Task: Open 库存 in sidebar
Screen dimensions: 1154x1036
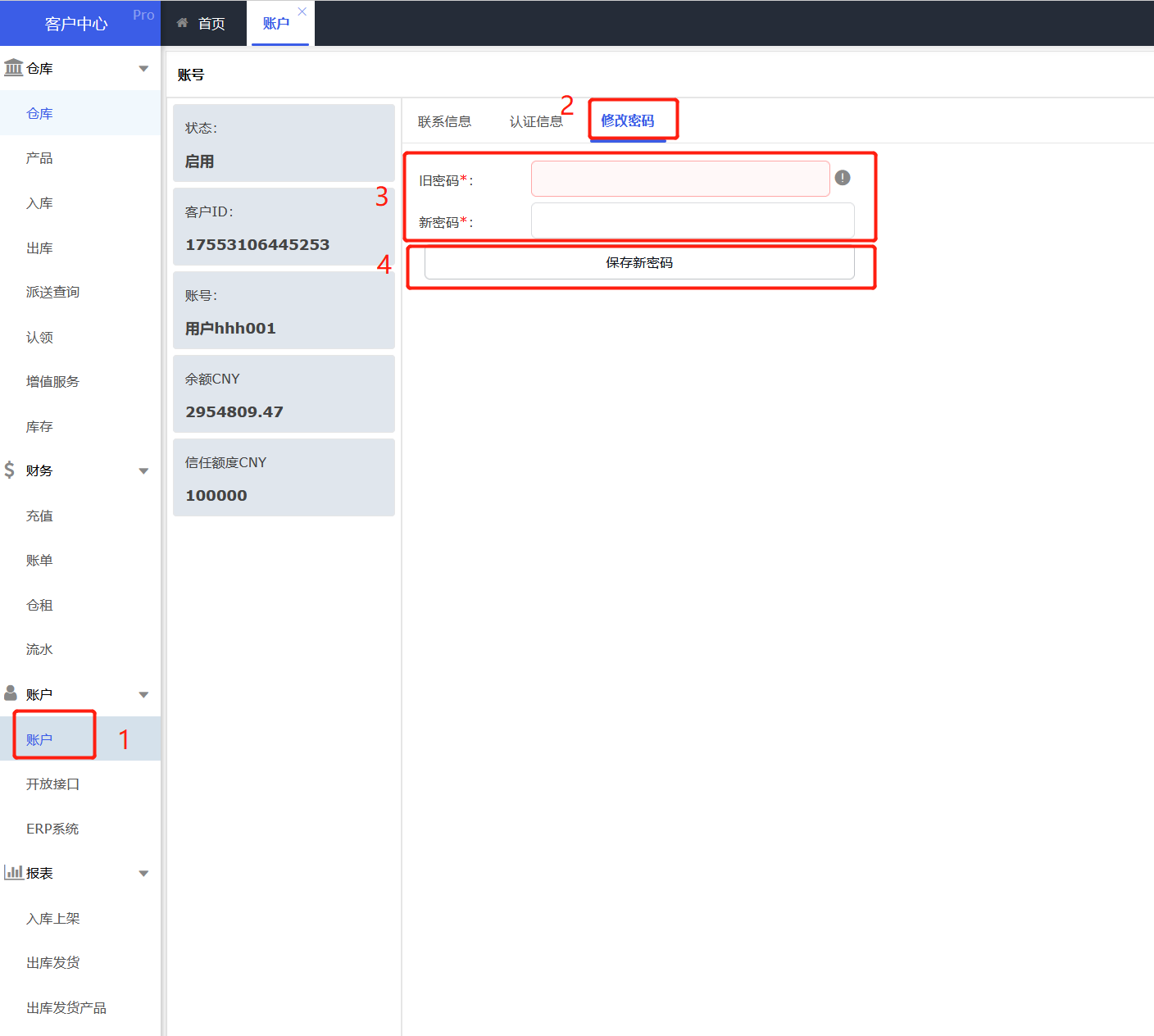Action: [80, 426]
